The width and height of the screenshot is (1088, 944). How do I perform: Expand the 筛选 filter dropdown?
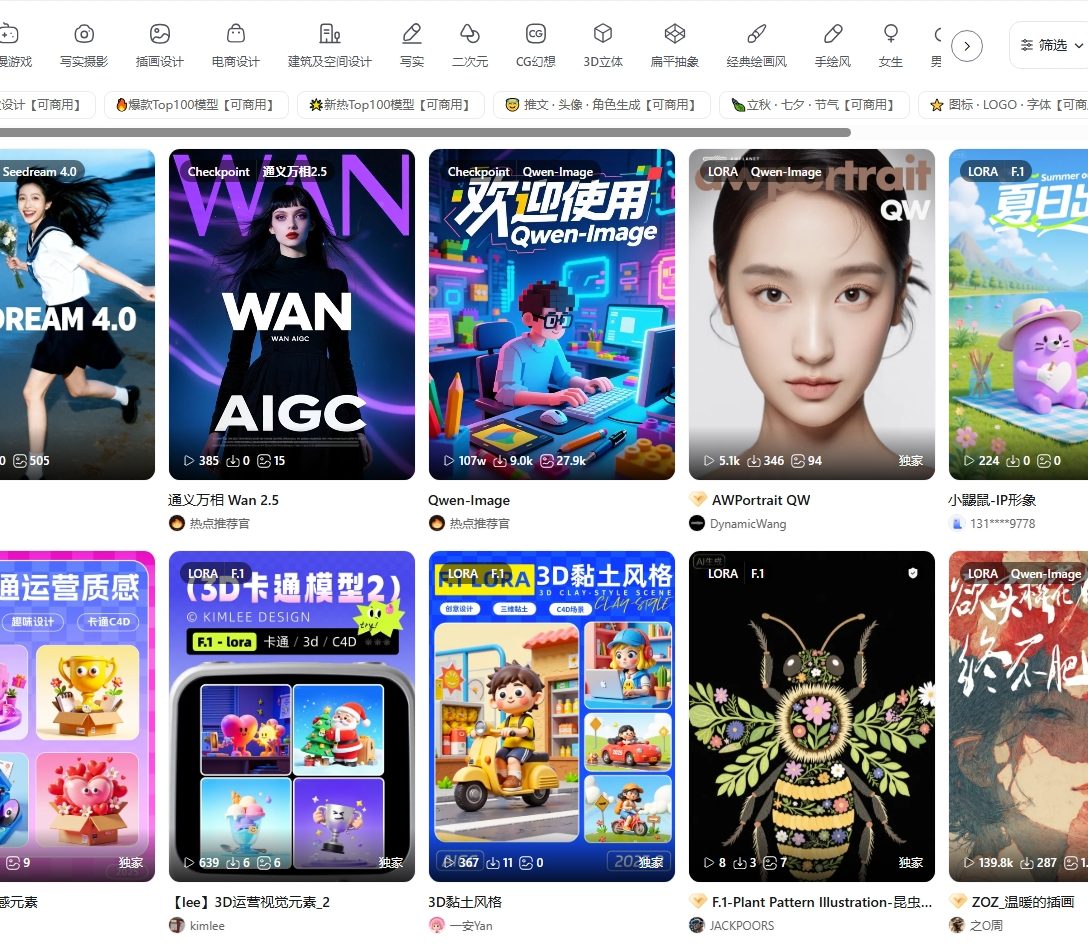pos(1045,45)
